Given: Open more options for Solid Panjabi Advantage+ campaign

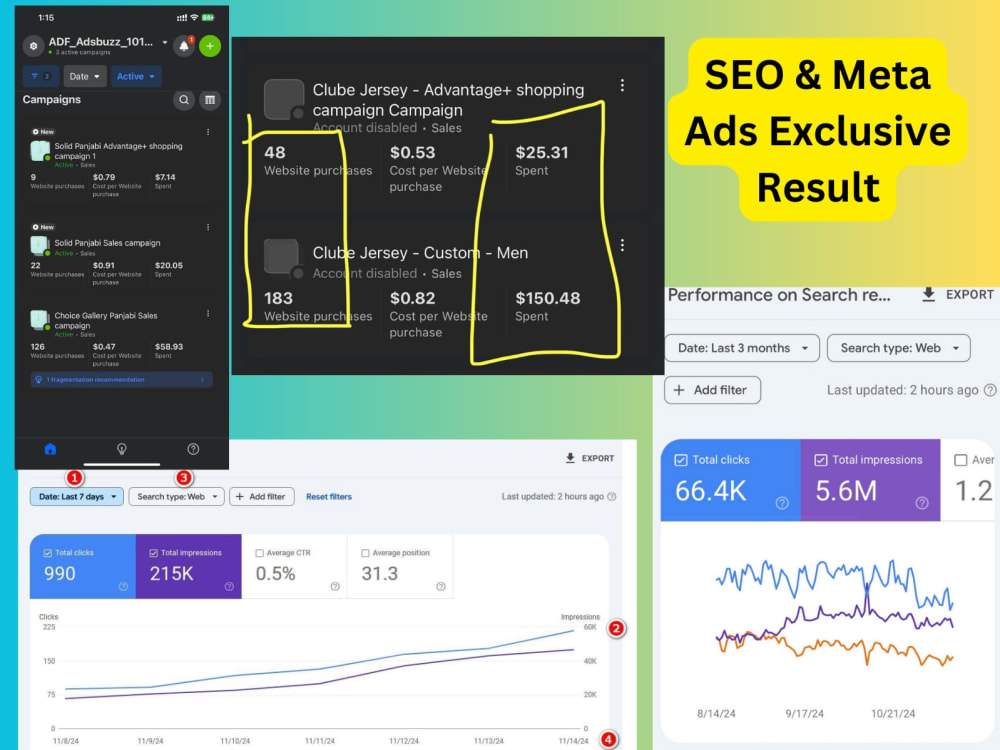Looking at the screenshot, I should pos(208,132).
